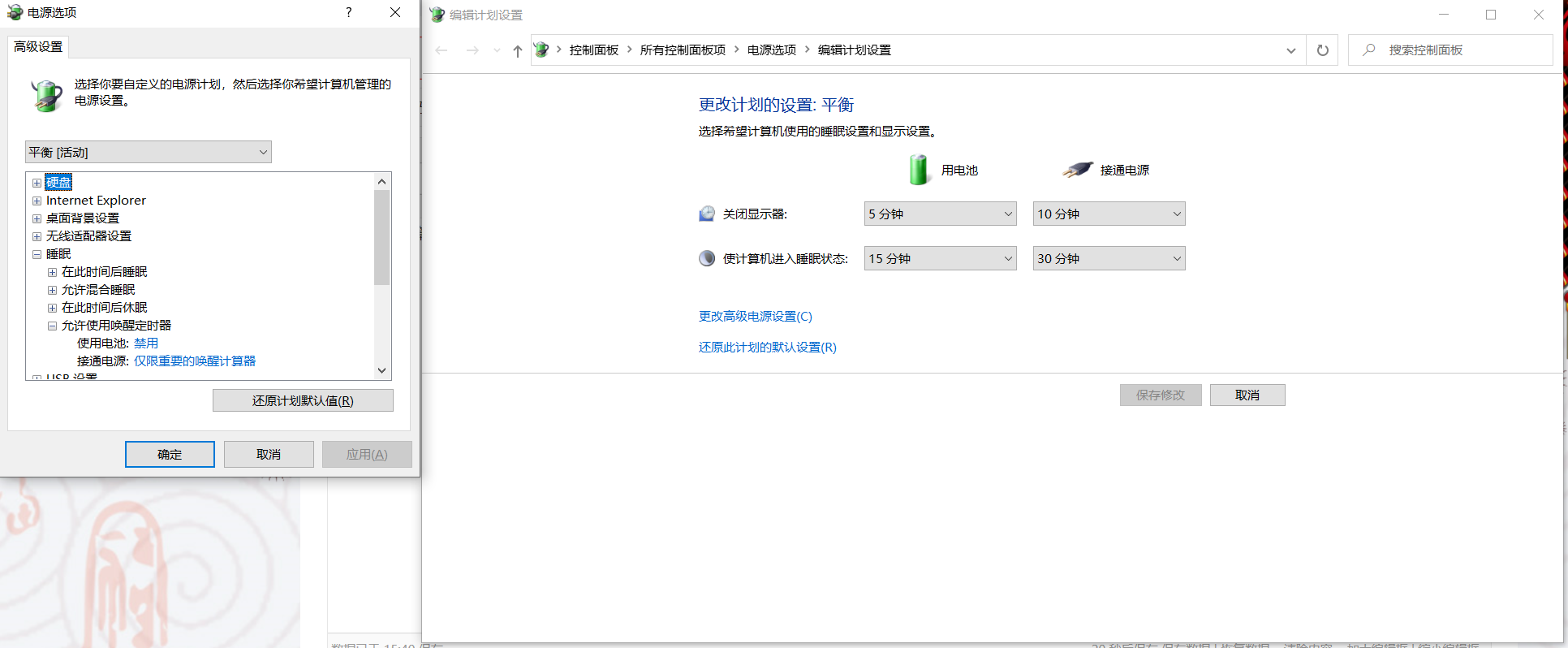Click the tree list scroll up arrow
This screenshot has width=1568, height=648.
(x=382, y=181)
